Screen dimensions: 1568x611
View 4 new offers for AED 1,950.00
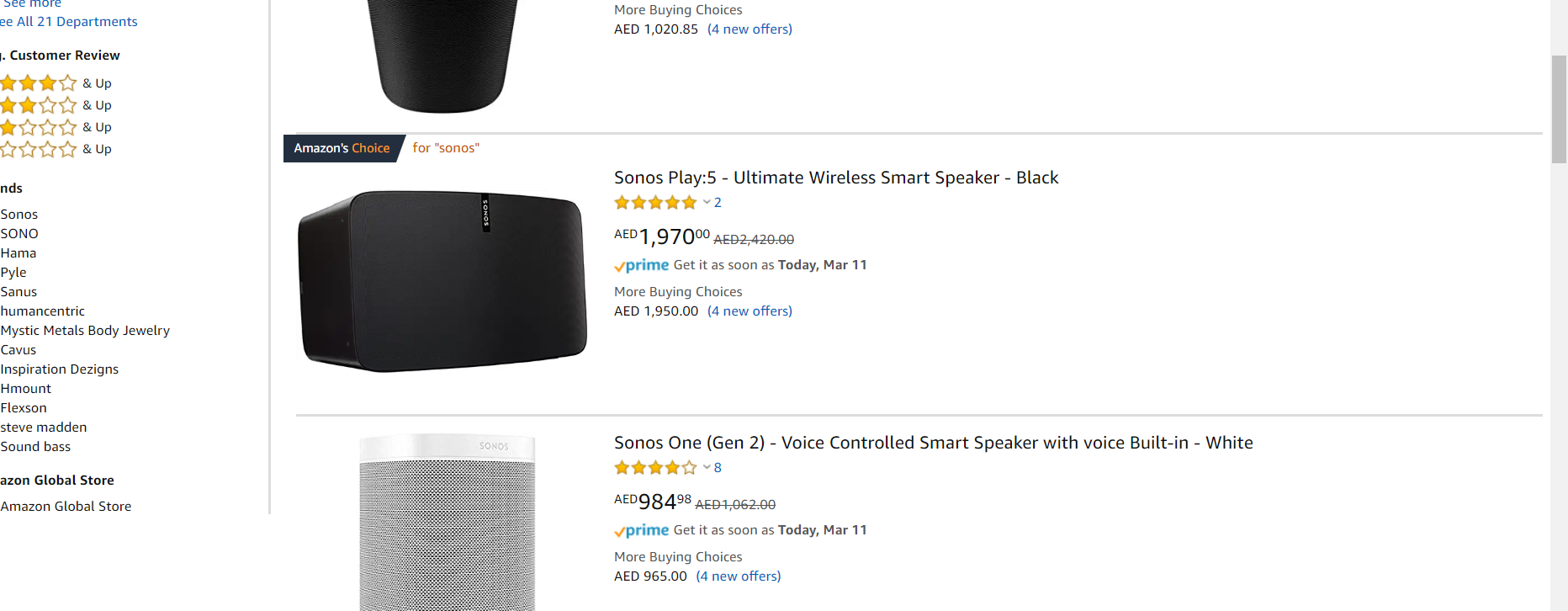[x=750, y=311]
